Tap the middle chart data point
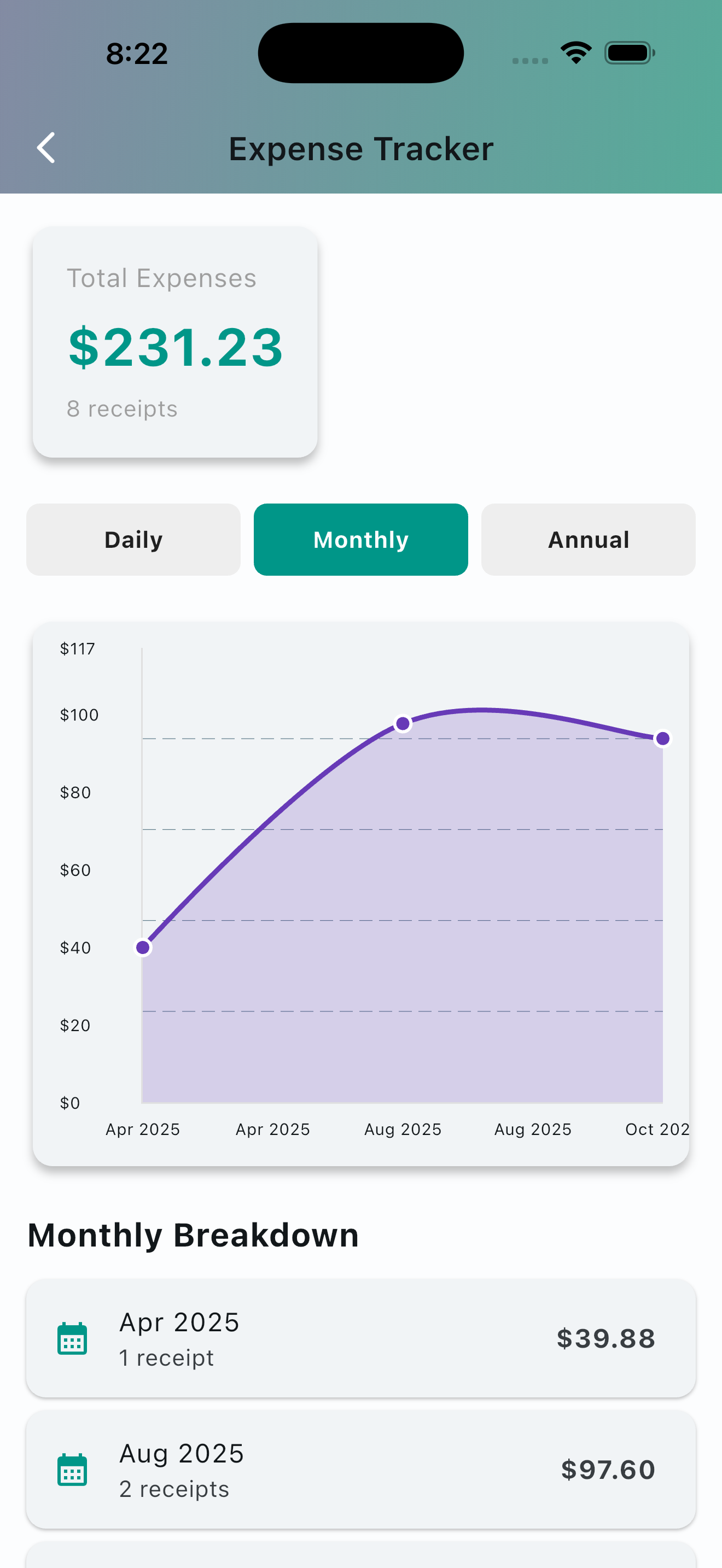This screenshot has width=722, height=1568. (403, 724)
